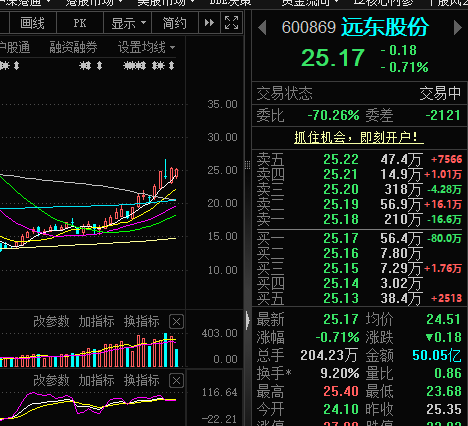This screenshot has height=426, width=468.
Task: Click 最高 value 25.40
Action: 341,391
